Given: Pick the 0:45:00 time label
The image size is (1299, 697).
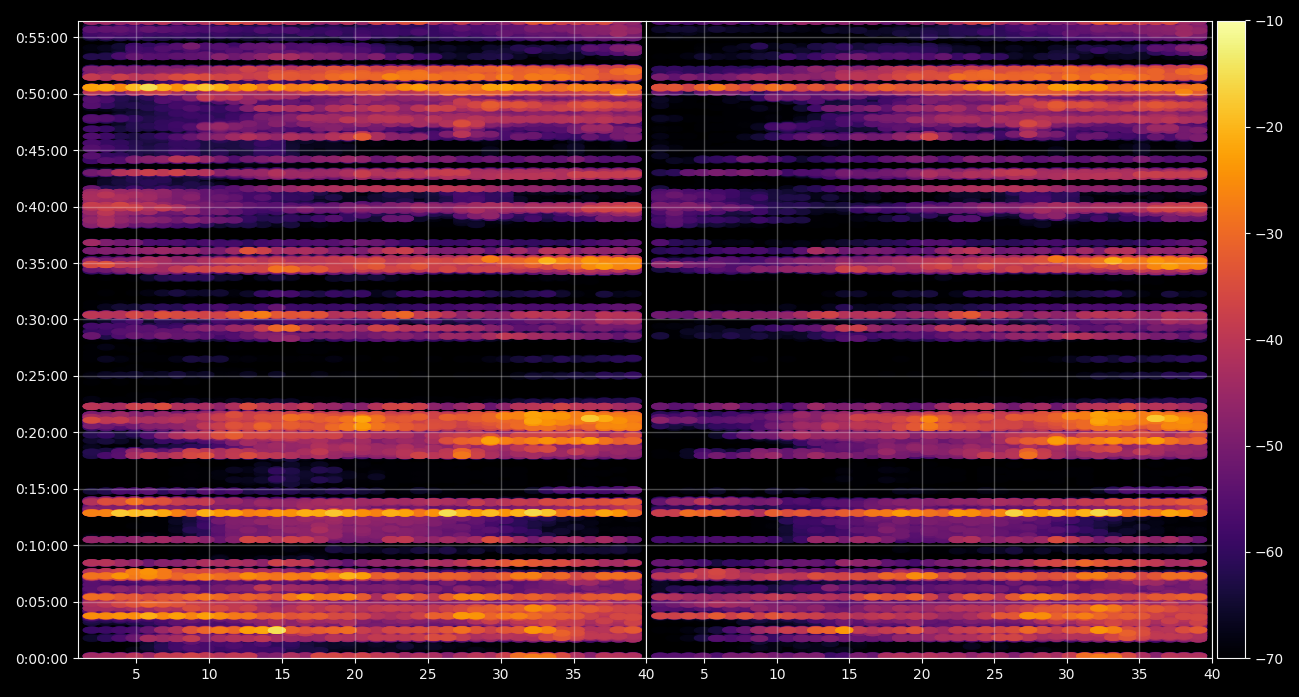Looking at the screenshot, I should click(42, 150).
